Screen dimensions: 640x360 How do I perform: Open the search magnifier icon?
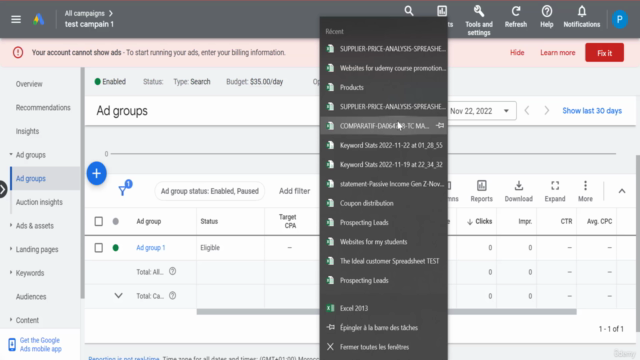(x=409, y=11)
